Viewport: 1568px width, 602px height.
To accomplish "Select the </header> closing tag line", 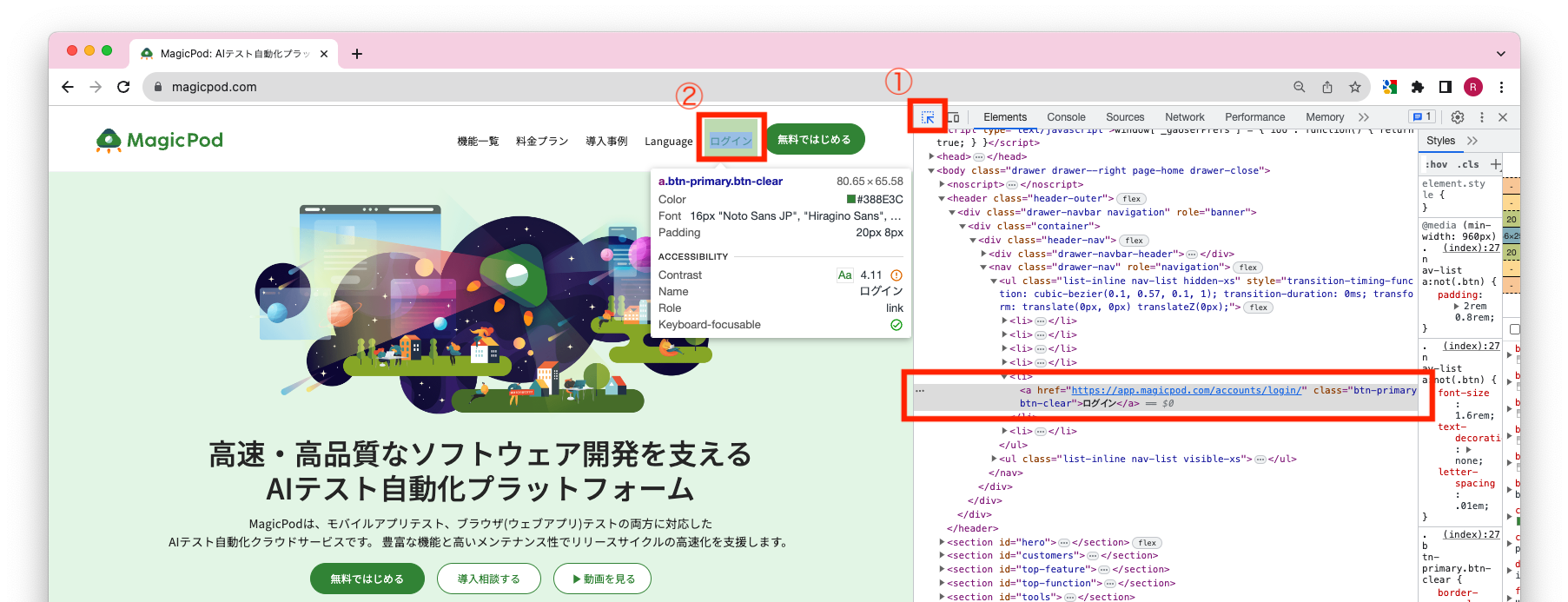I will point(972,529).
